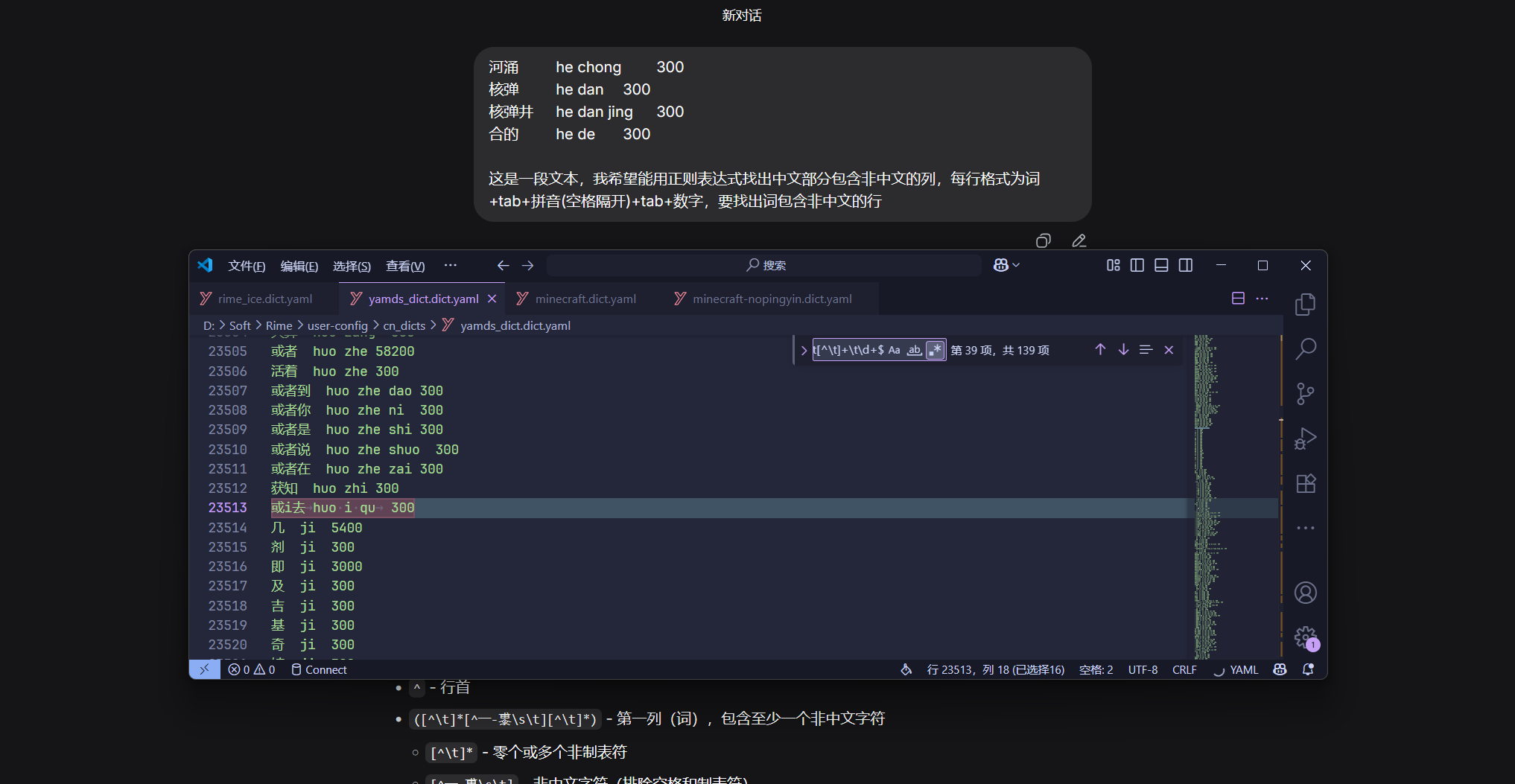Open the 文件(F) menu

coord(247,266)
